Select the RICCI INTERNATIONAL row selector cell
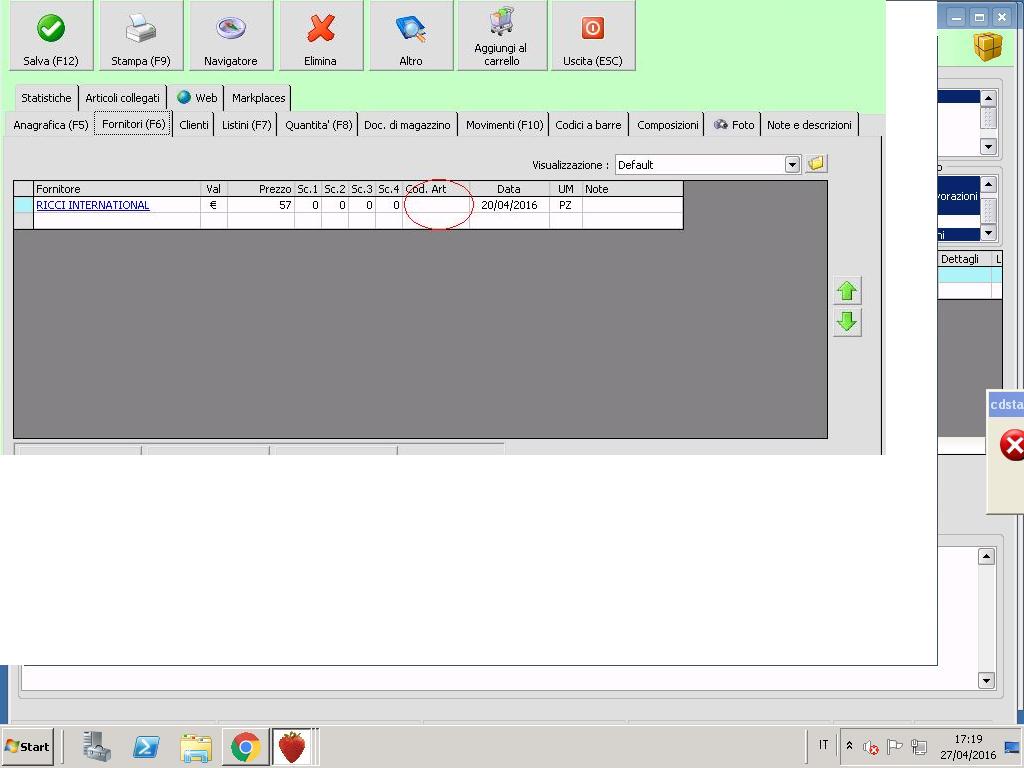 point(24,205)
